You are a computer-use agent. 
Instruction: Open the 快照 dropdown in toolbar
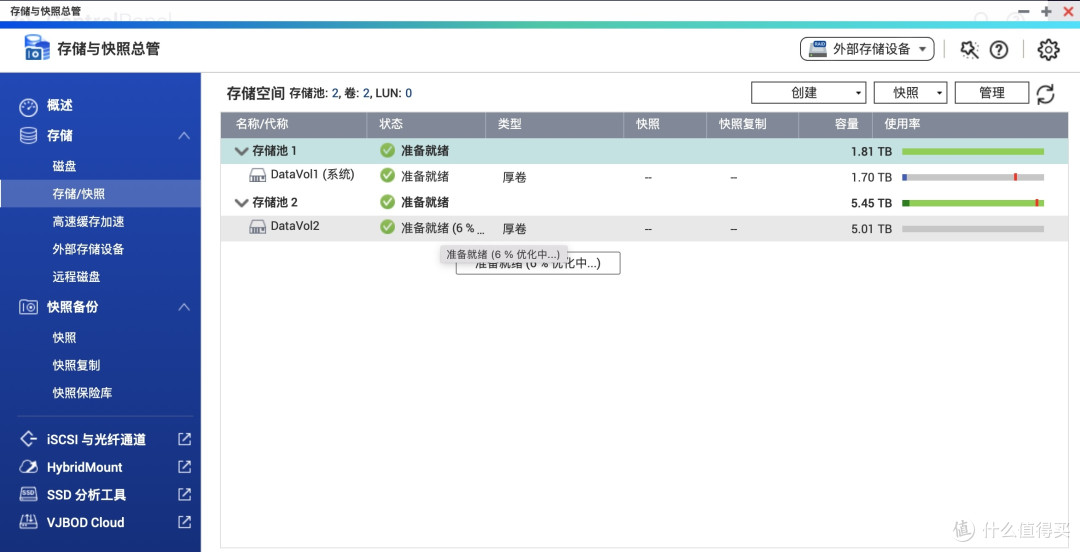click(910, 93)
